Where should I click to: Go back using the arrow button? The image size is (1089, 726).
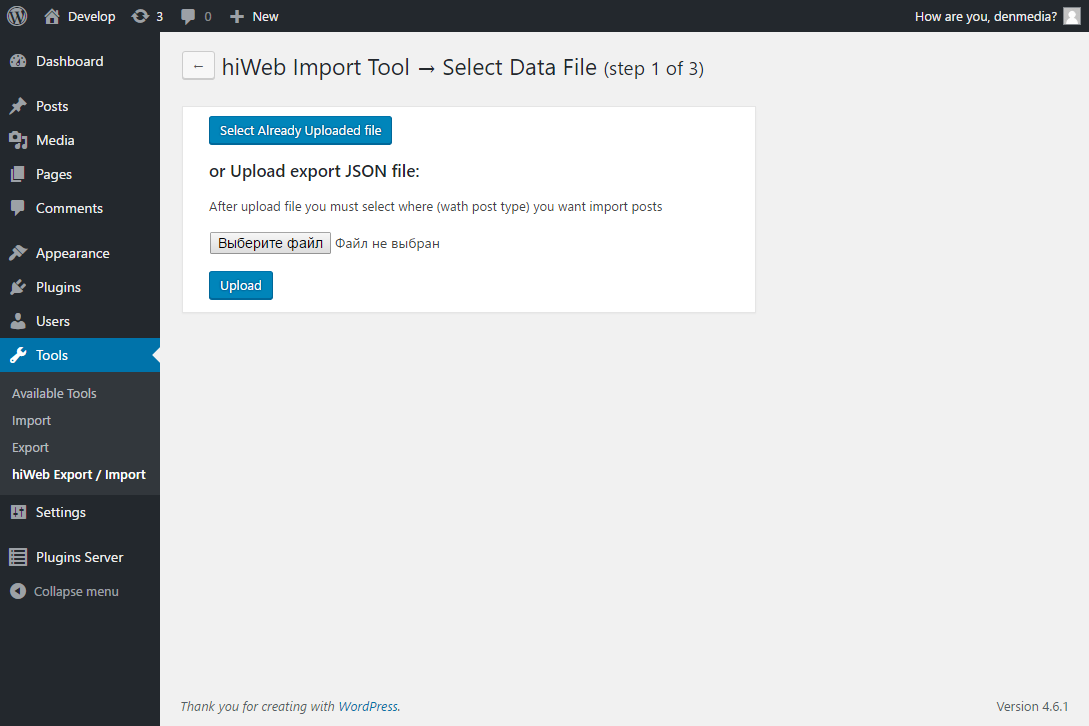tap(198, 66)
